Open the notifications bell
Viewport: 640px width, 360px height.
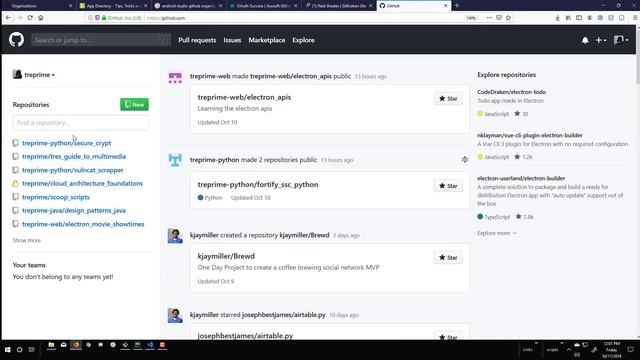585,40
